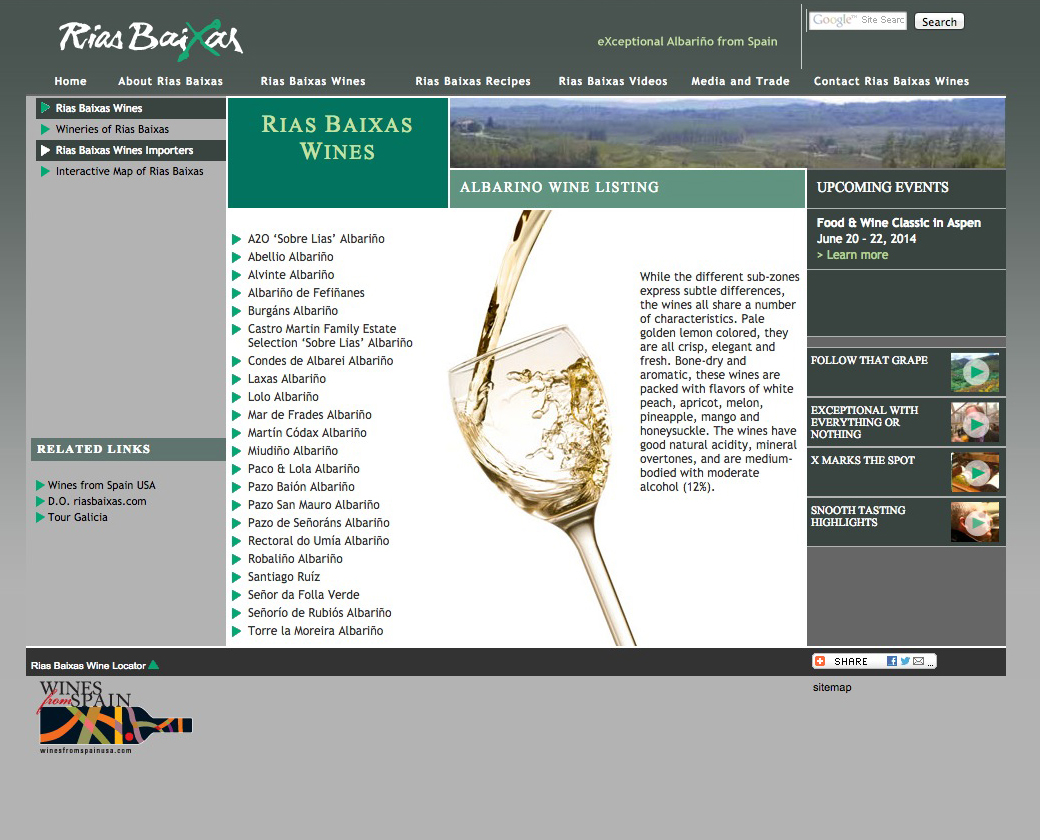Open the sitemap link in the footer
This screenshot has width=1040, height=840.
coord(832,687)
